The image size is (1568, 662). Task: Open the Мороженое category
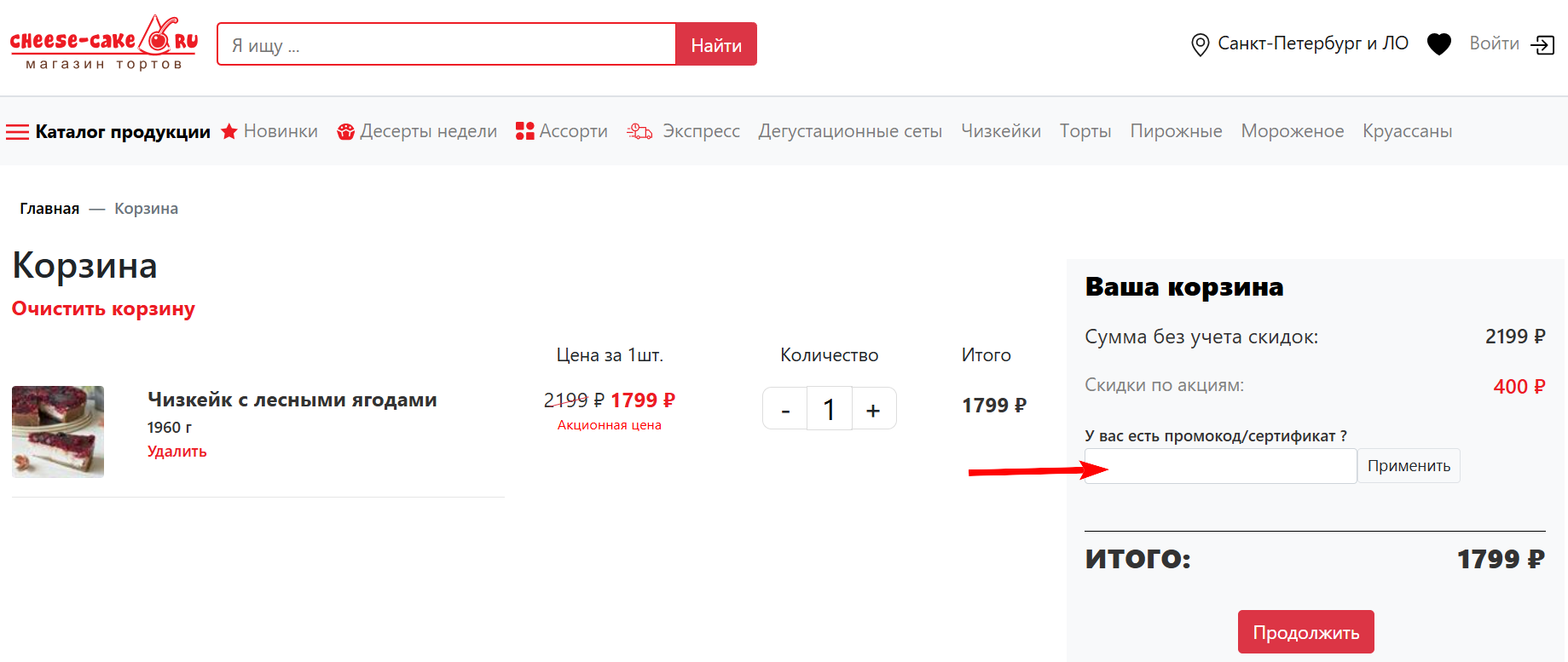1292,130
